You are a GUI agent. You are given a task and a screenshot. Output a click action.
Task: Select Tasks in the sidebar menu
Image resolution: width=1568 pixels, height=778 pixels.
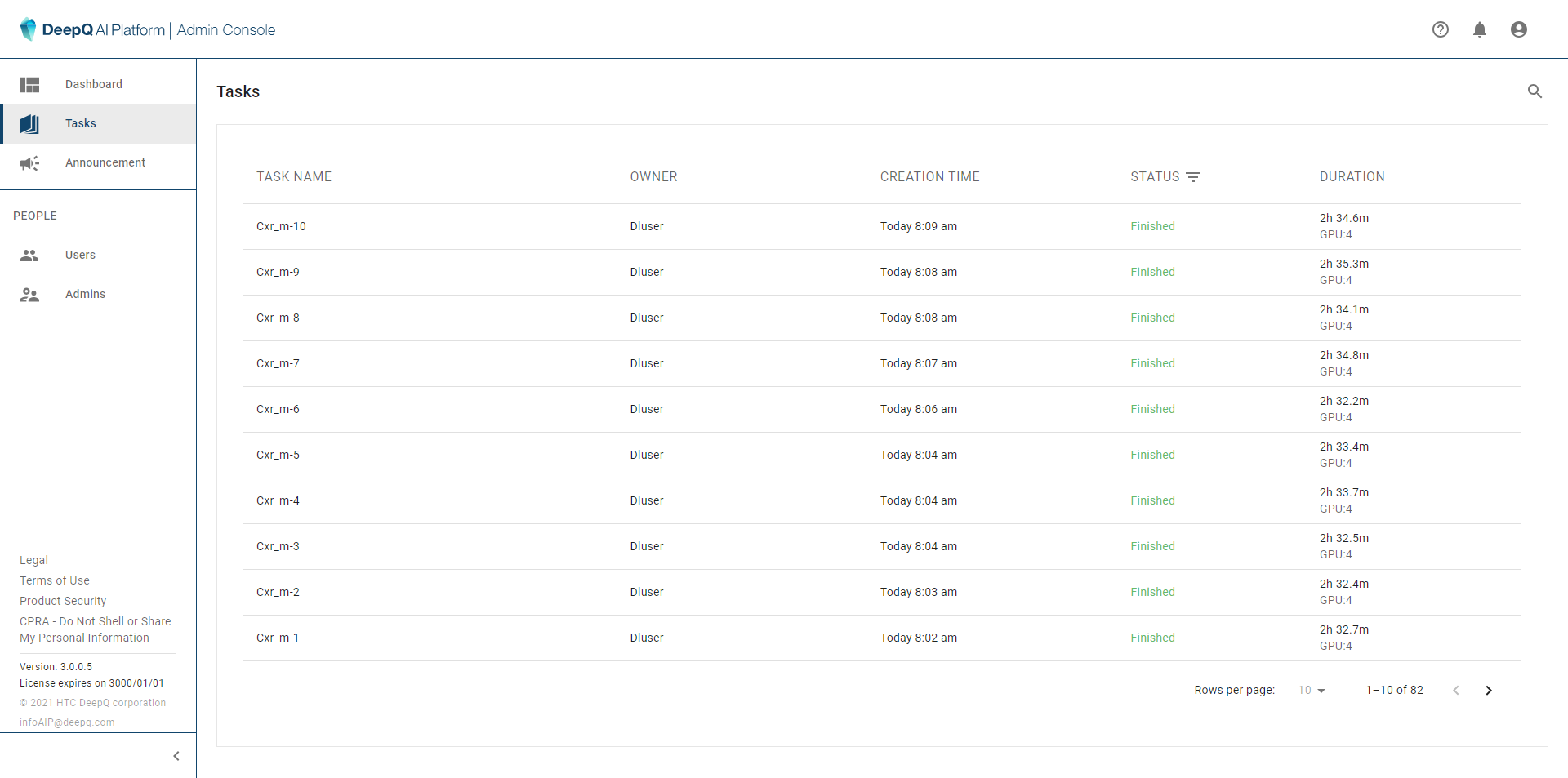(81, 124)
